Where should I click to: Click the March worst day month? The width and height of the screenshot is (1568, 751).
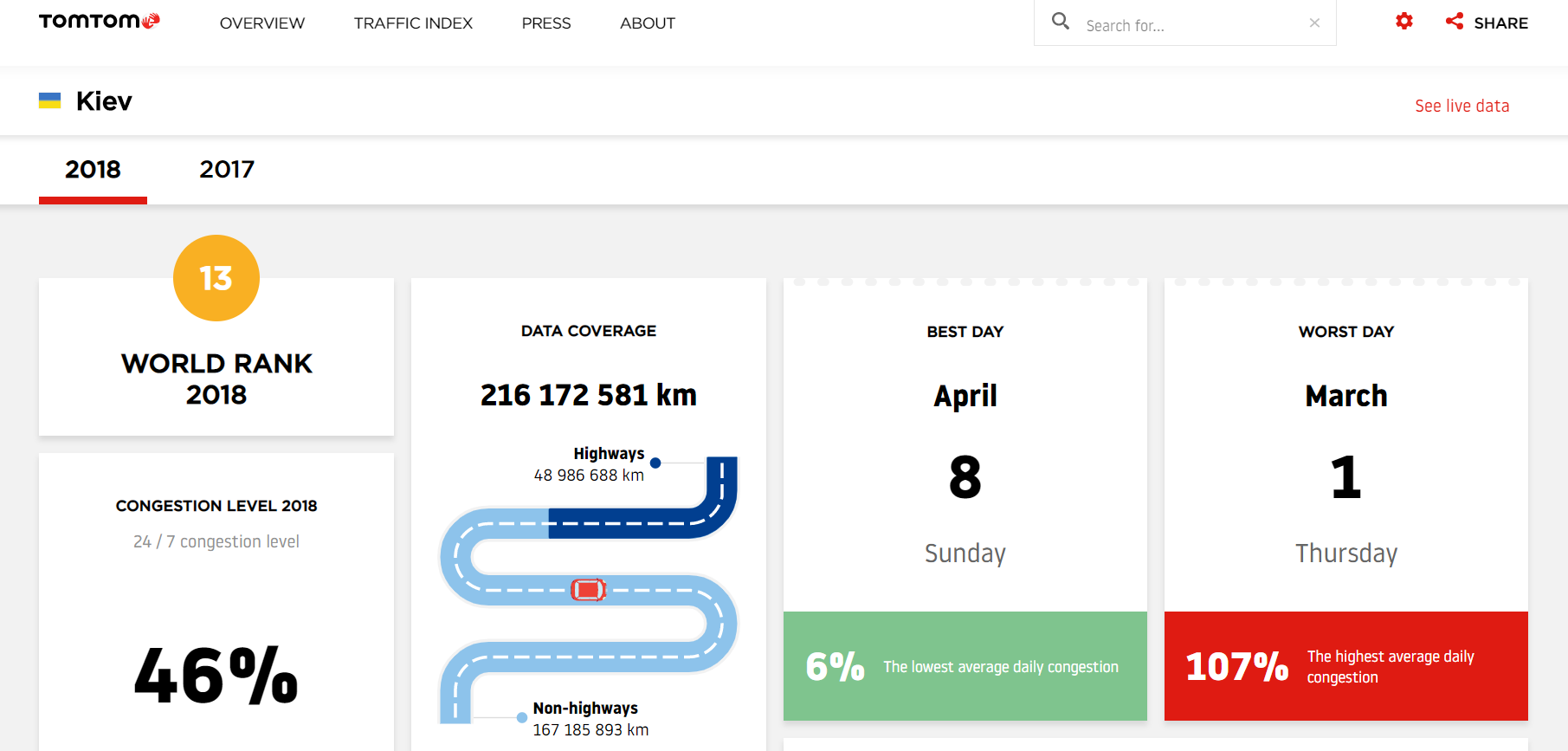click(1346, 396)
